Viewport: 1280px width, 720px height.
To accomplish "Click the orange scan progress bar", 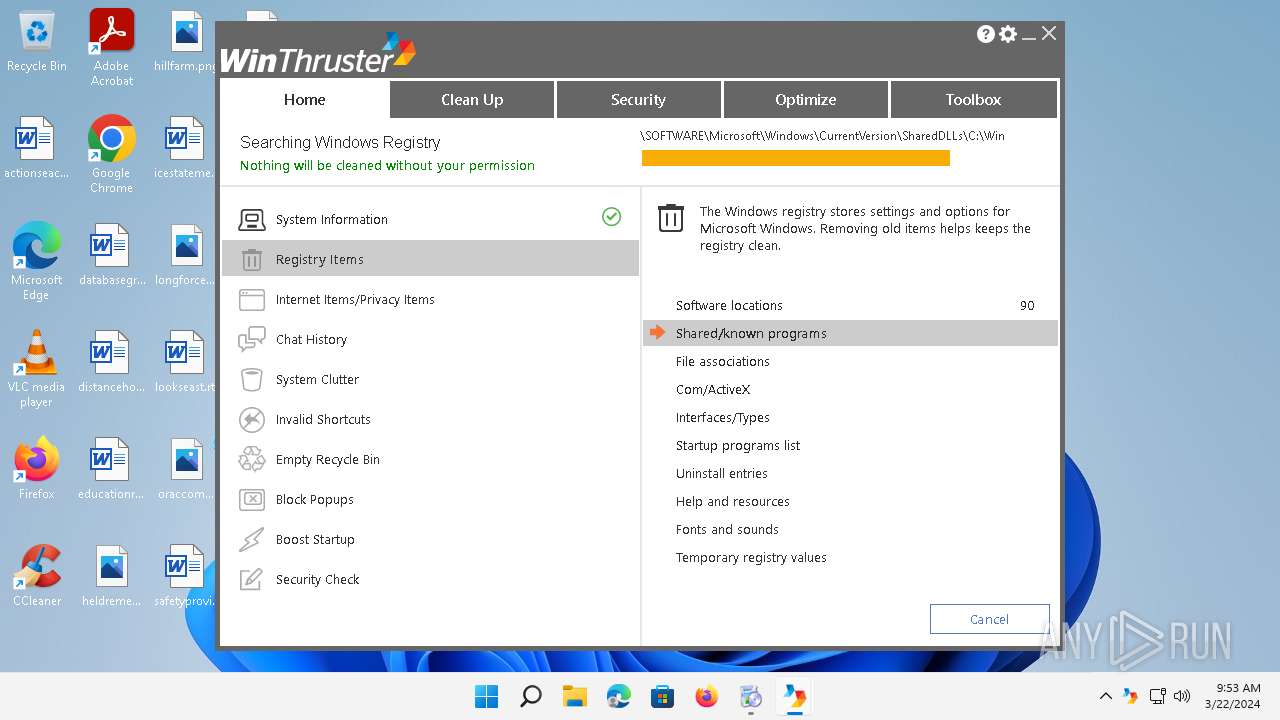I will coord(796,158).
